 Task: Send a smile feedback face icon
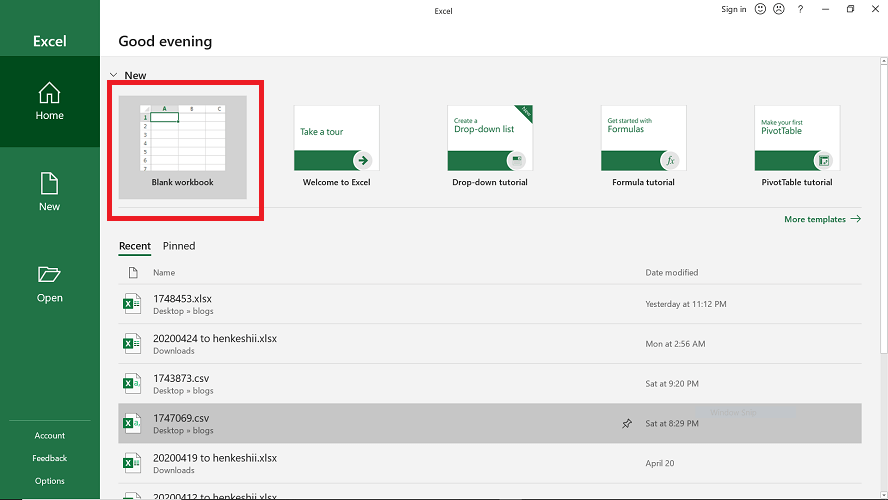pos(761,8)
